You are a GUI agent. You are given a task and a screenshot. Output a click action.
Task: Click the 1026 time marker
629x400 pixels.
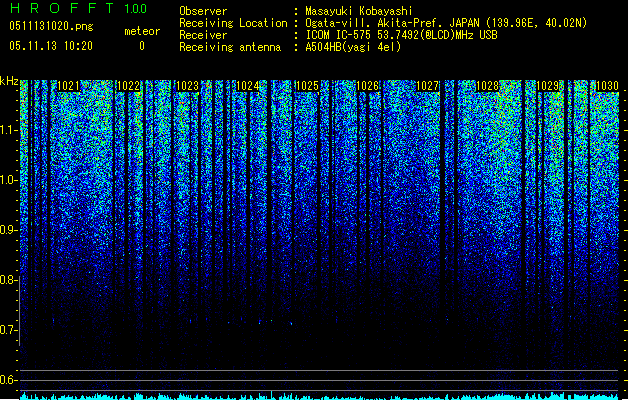367,86
